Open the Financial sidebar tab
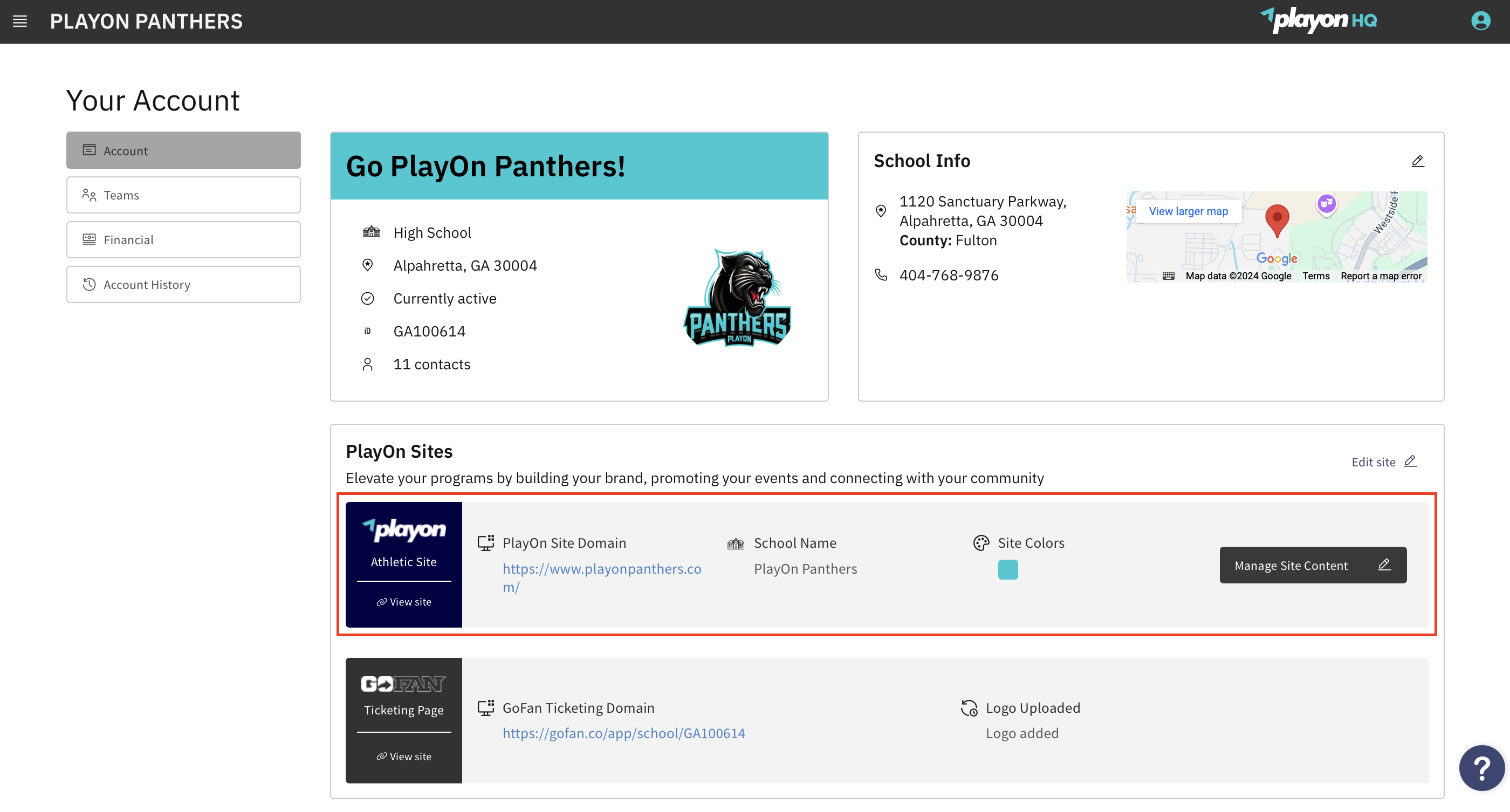The width and height of the screenshot is (1510, 812). [x=183, y=239]
